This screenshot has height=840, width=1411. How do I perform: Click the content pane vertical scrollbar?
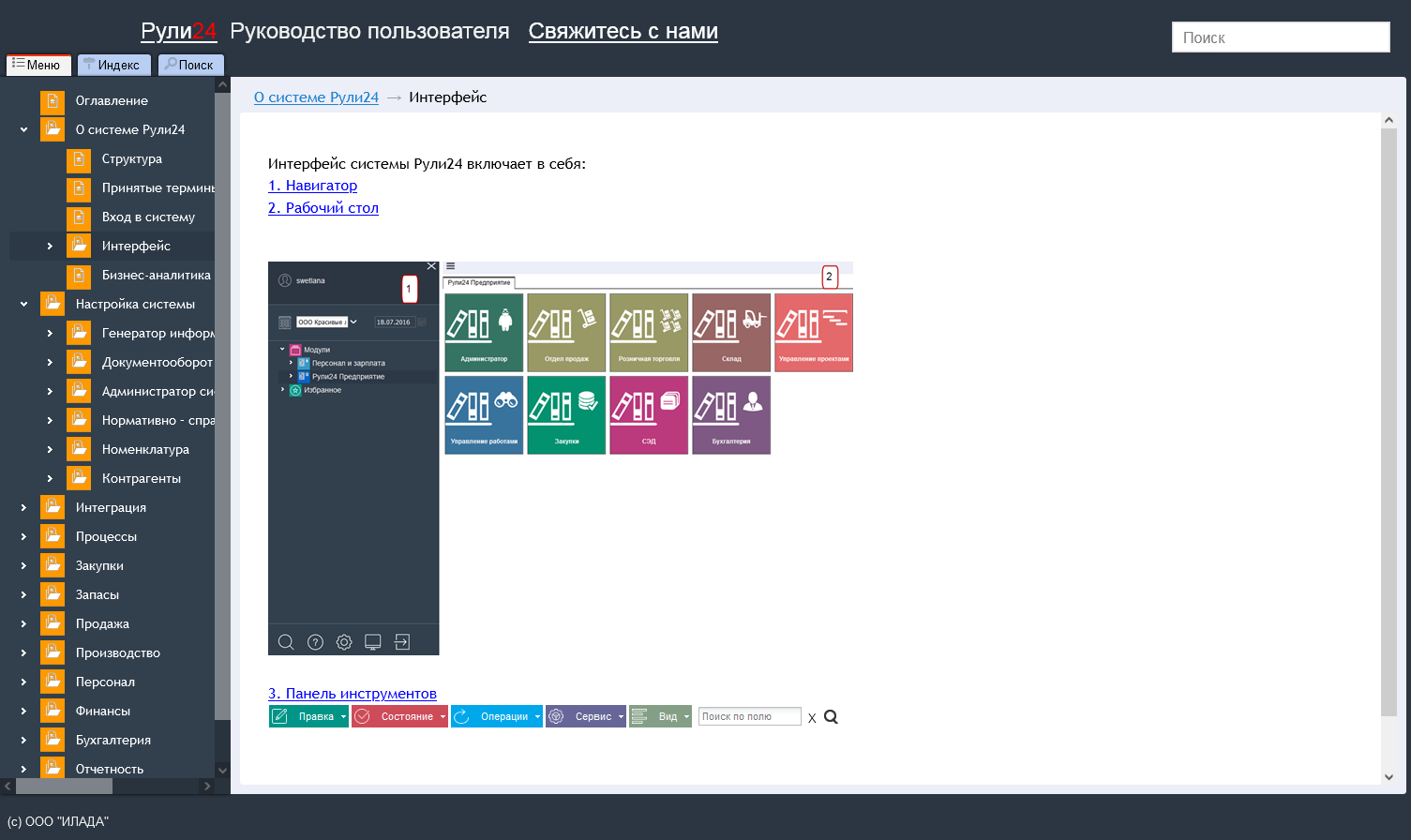tap(1388, 422)
